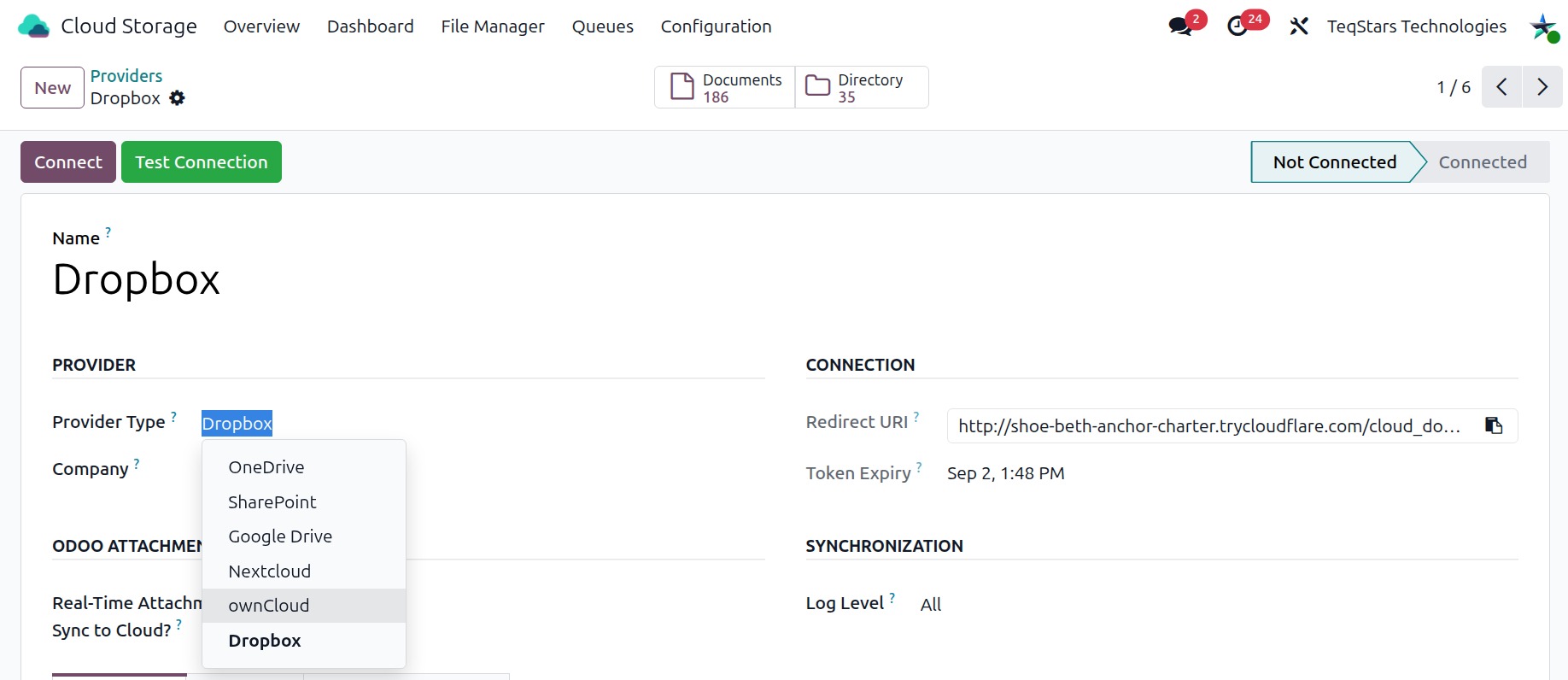Pick Dropbox option in the dropdown list
Image resolution: width=1568 pixels, height=680 pixels.
point(304,641)
